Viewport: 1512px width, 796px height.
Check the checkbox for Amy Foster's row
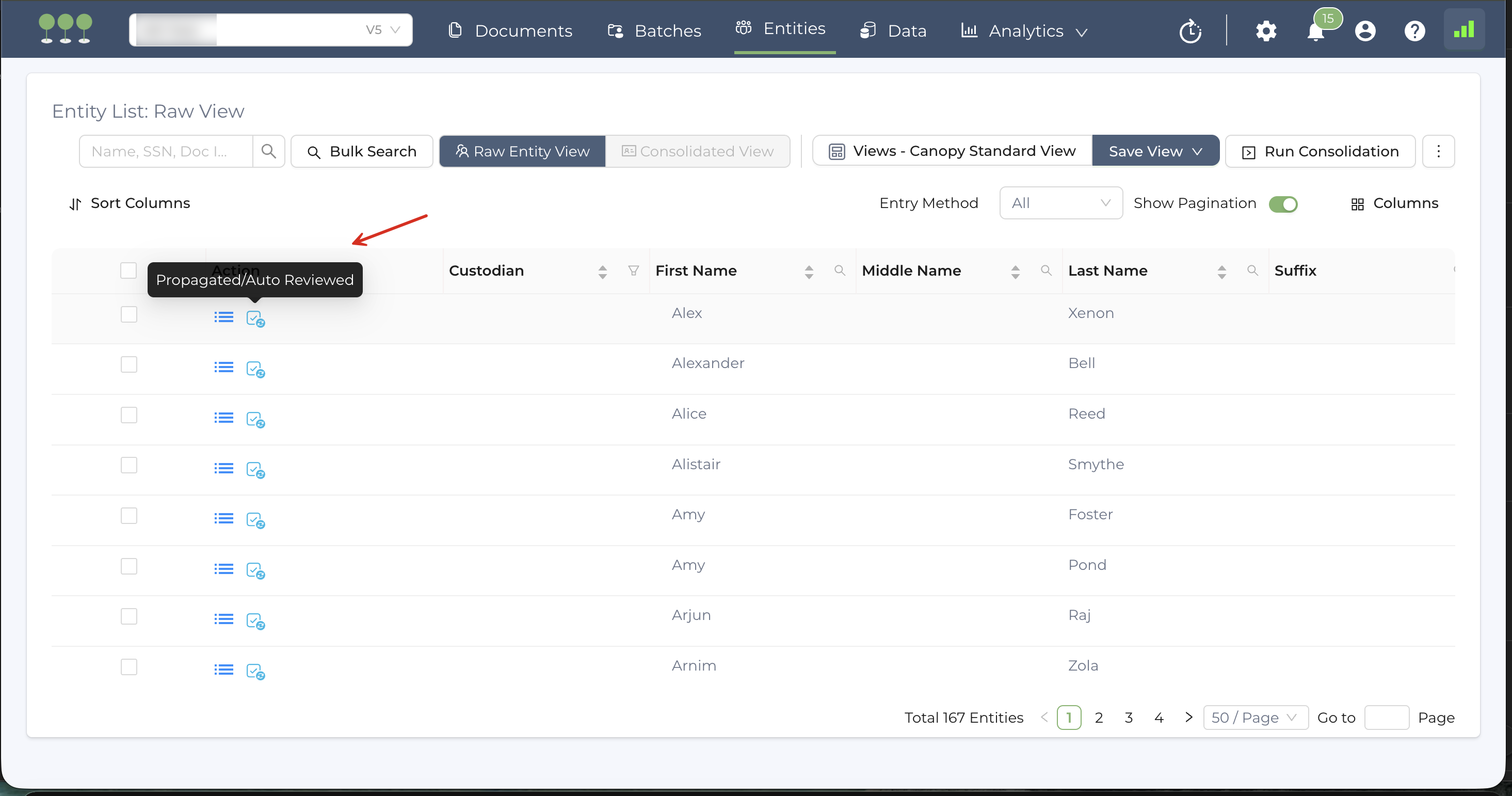coord(128,515)
